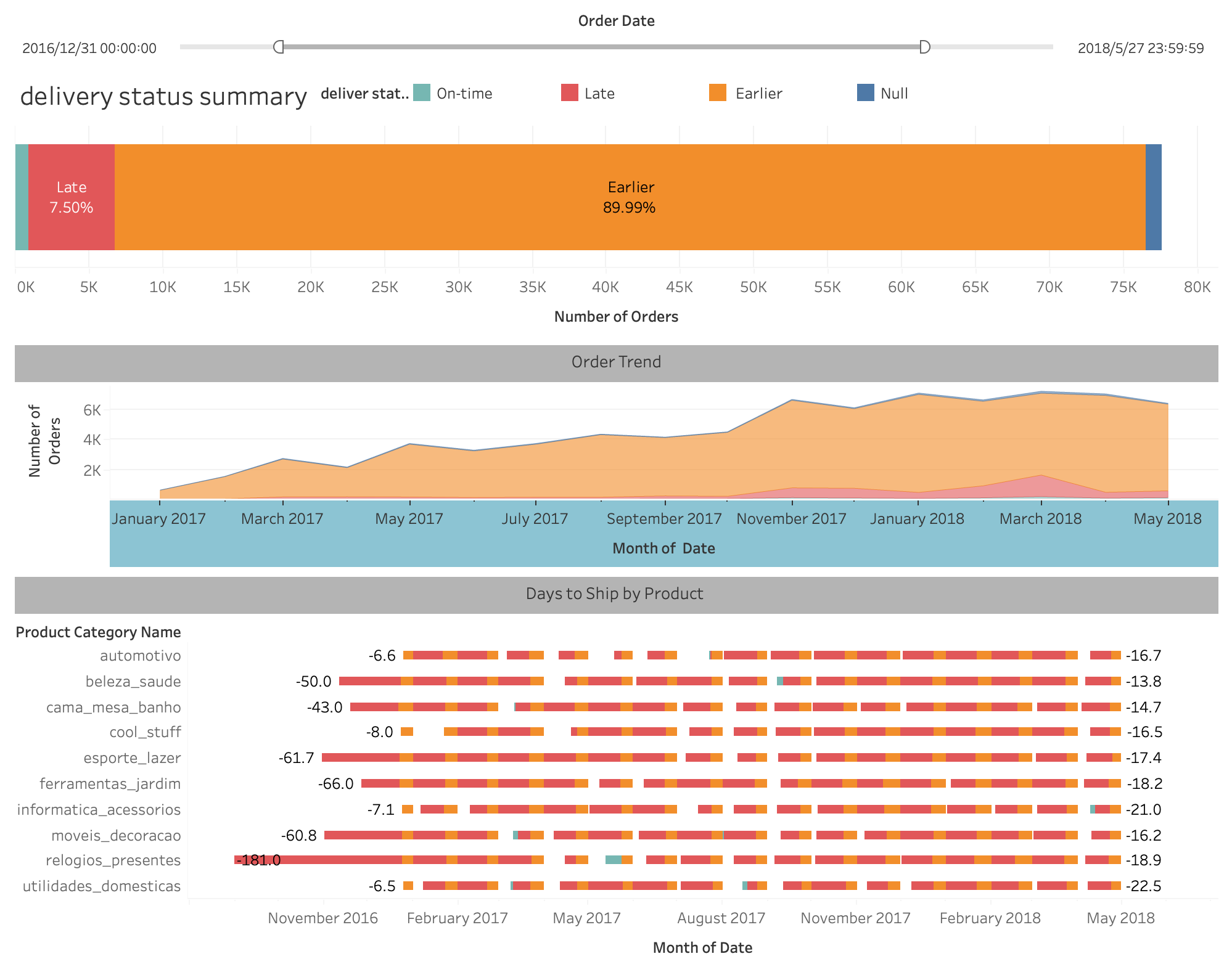Click the Number of Orders axis title
This screenshot has width=1232, height=975.
tap(616, 317)
